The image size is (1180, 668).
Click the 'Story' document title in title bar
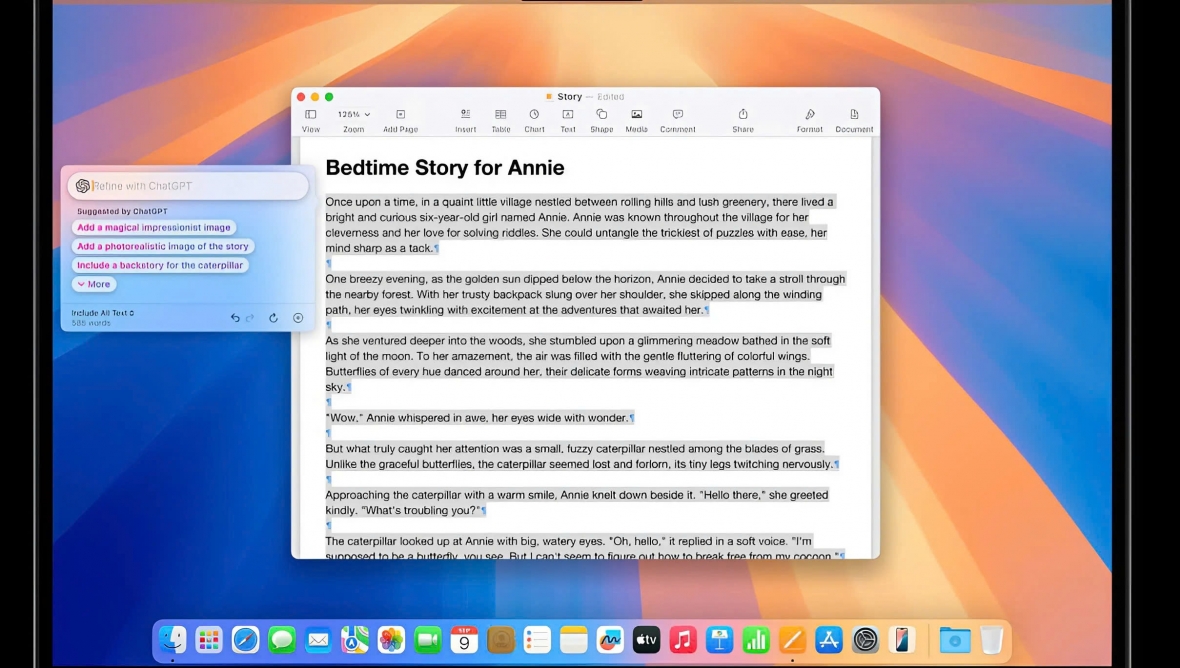click(570, 96)
